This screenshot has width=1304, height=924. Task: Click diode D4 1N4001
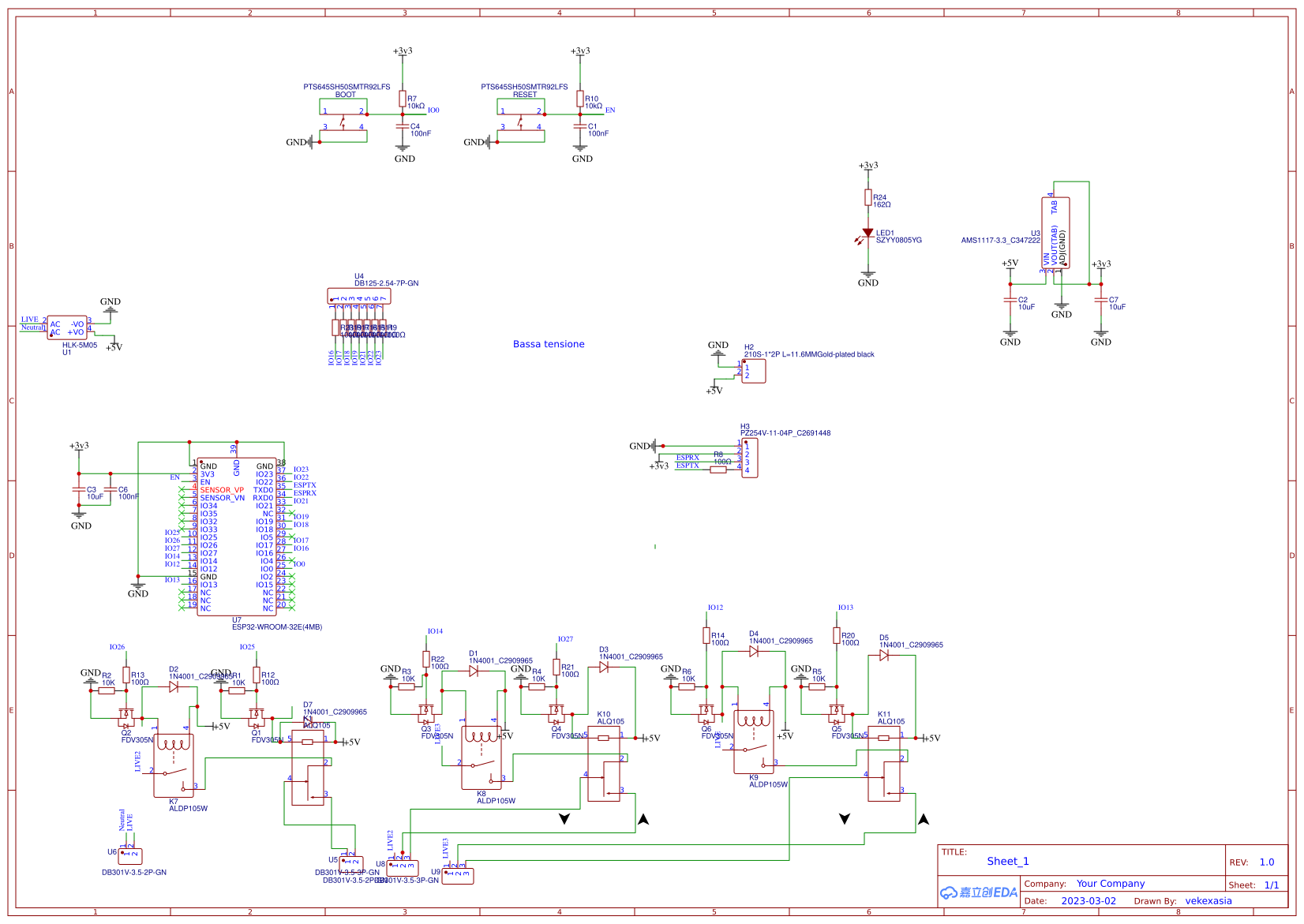[x=754, y=651]
